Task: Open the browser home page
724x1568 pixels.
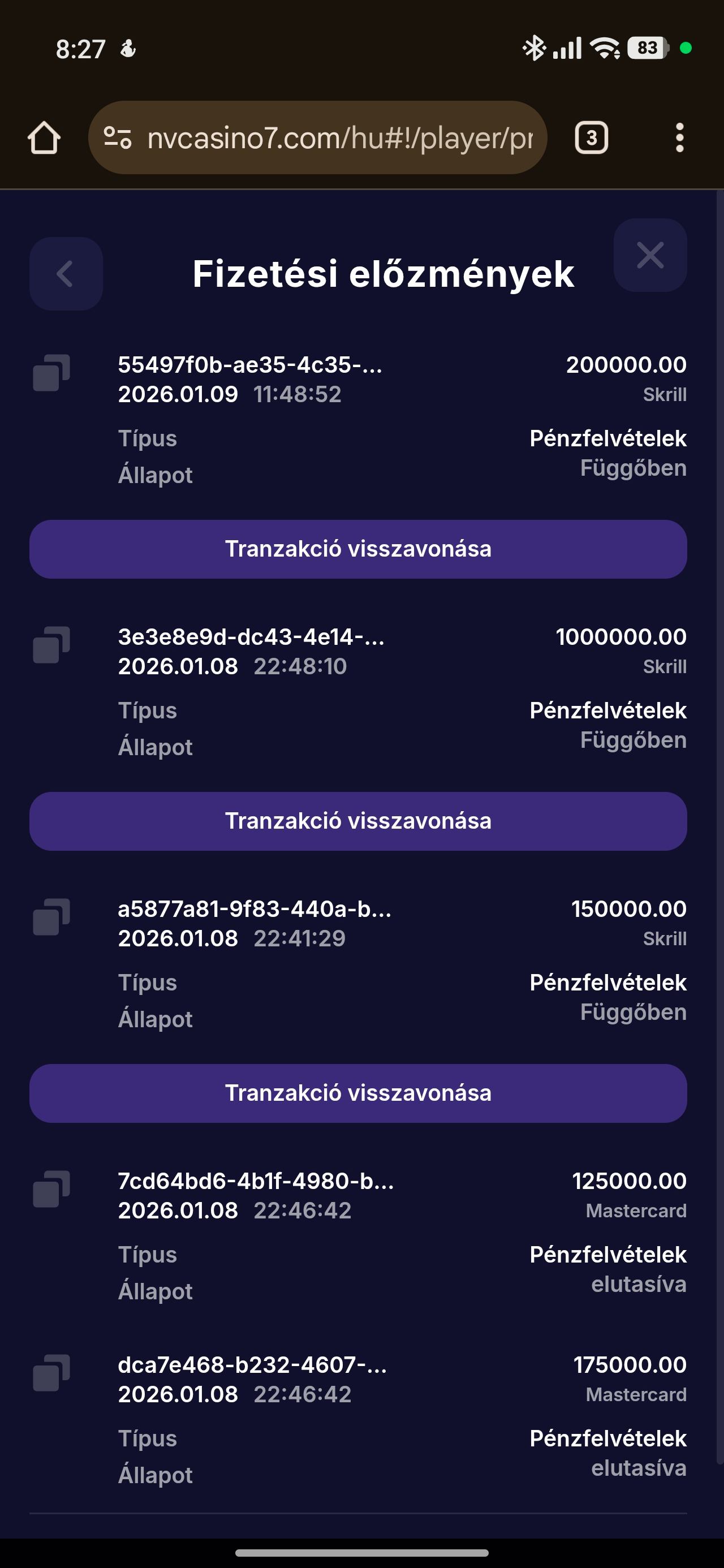Action: [44, 137]
